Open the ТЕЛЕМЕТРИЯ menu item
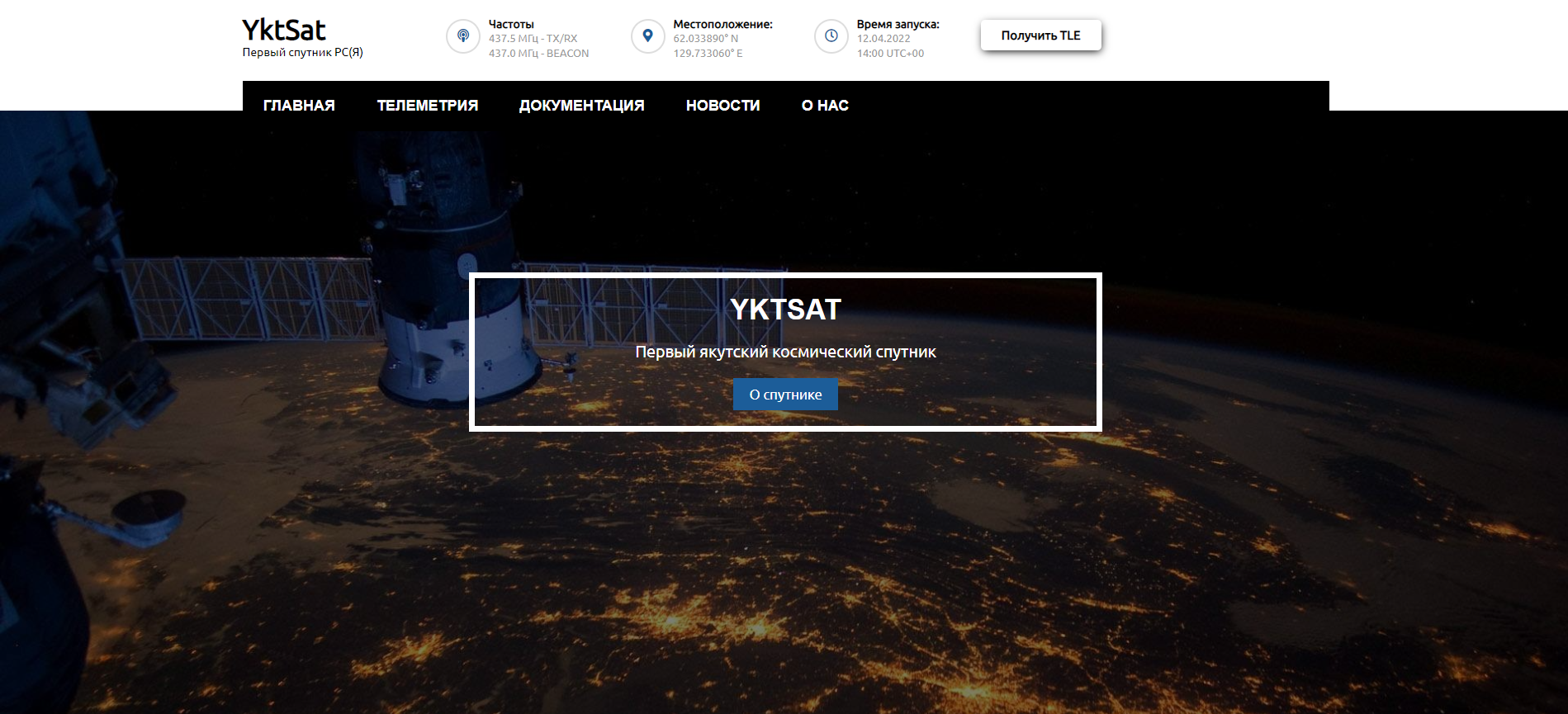The image size is (1568, 714). [428, 106]
